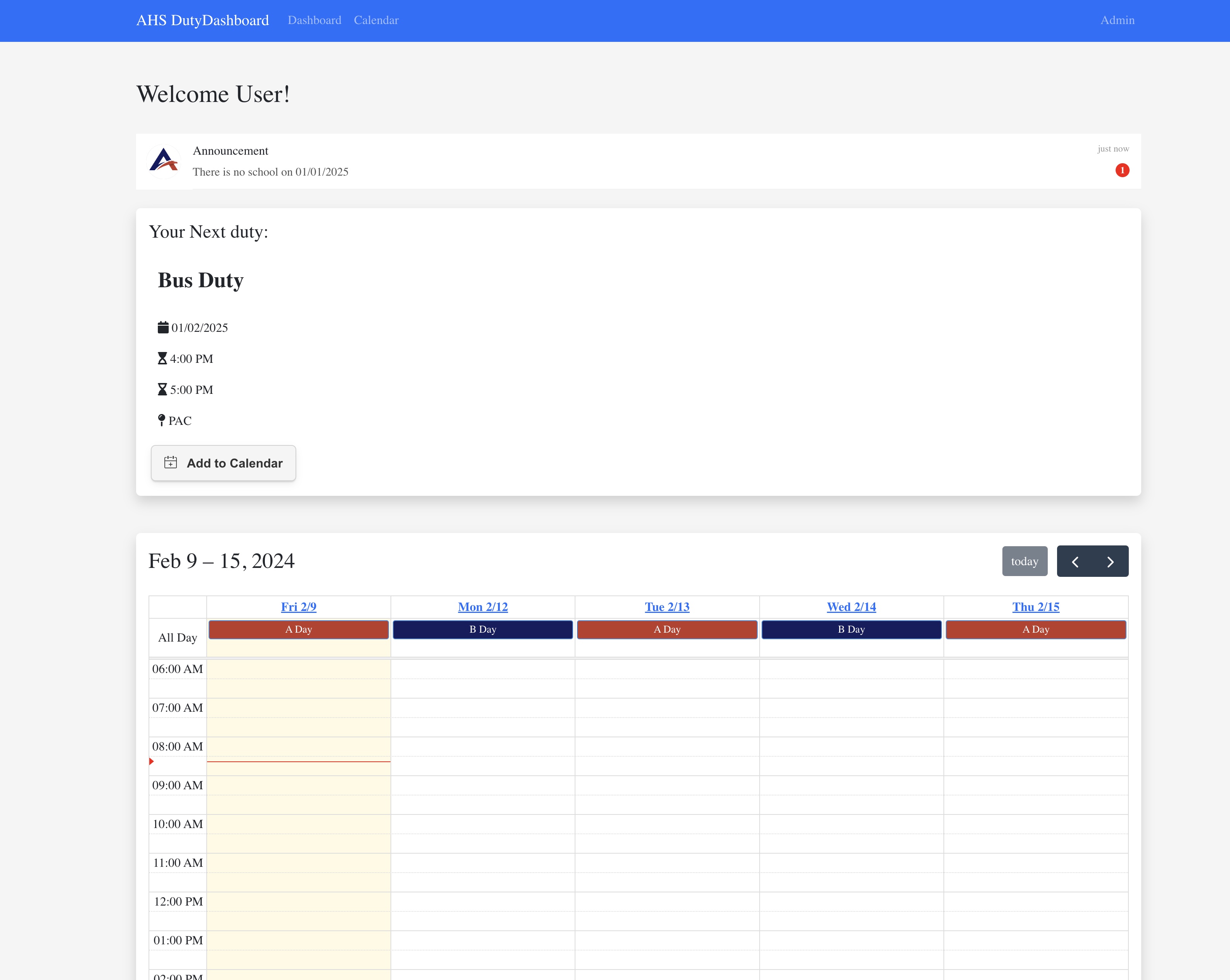Open the Wed 2/14 day link
The height and width of the screenshot is (980, 1230).
point(851,607)
